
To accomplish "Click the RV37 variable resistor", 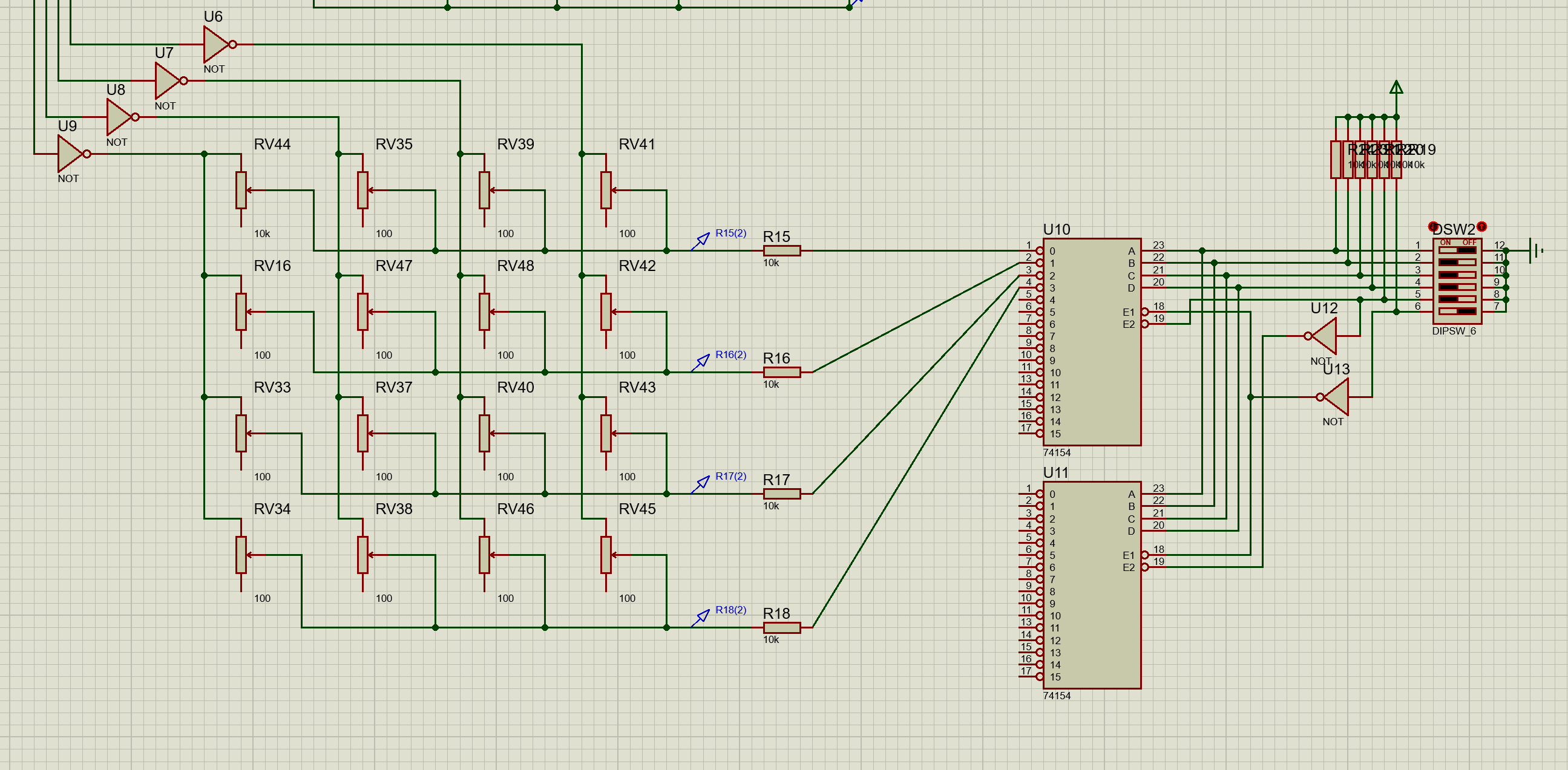I will tap(362, 434).
